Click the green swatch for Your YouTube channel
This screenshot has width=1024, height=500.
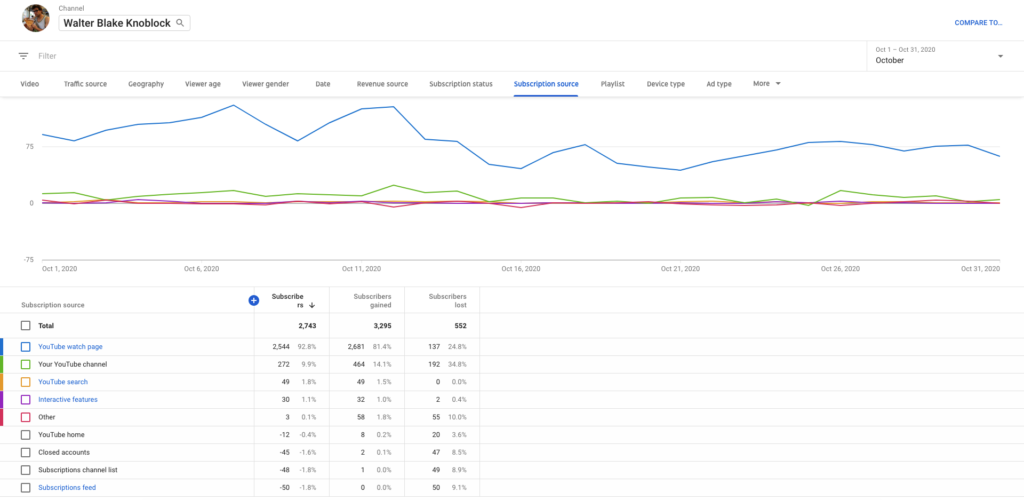[x=1, y=364]
